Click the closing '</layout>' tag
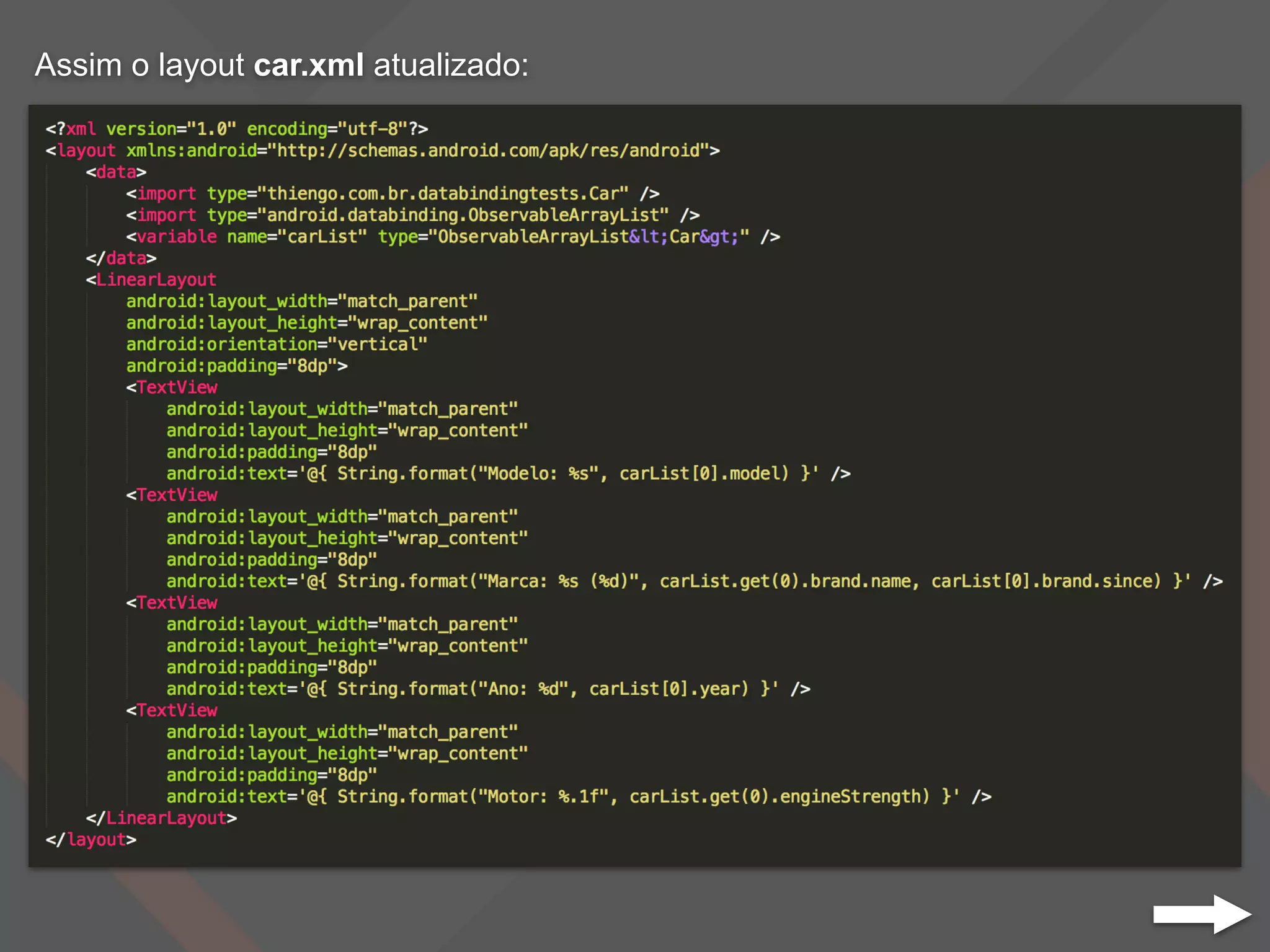 (91, 840)
